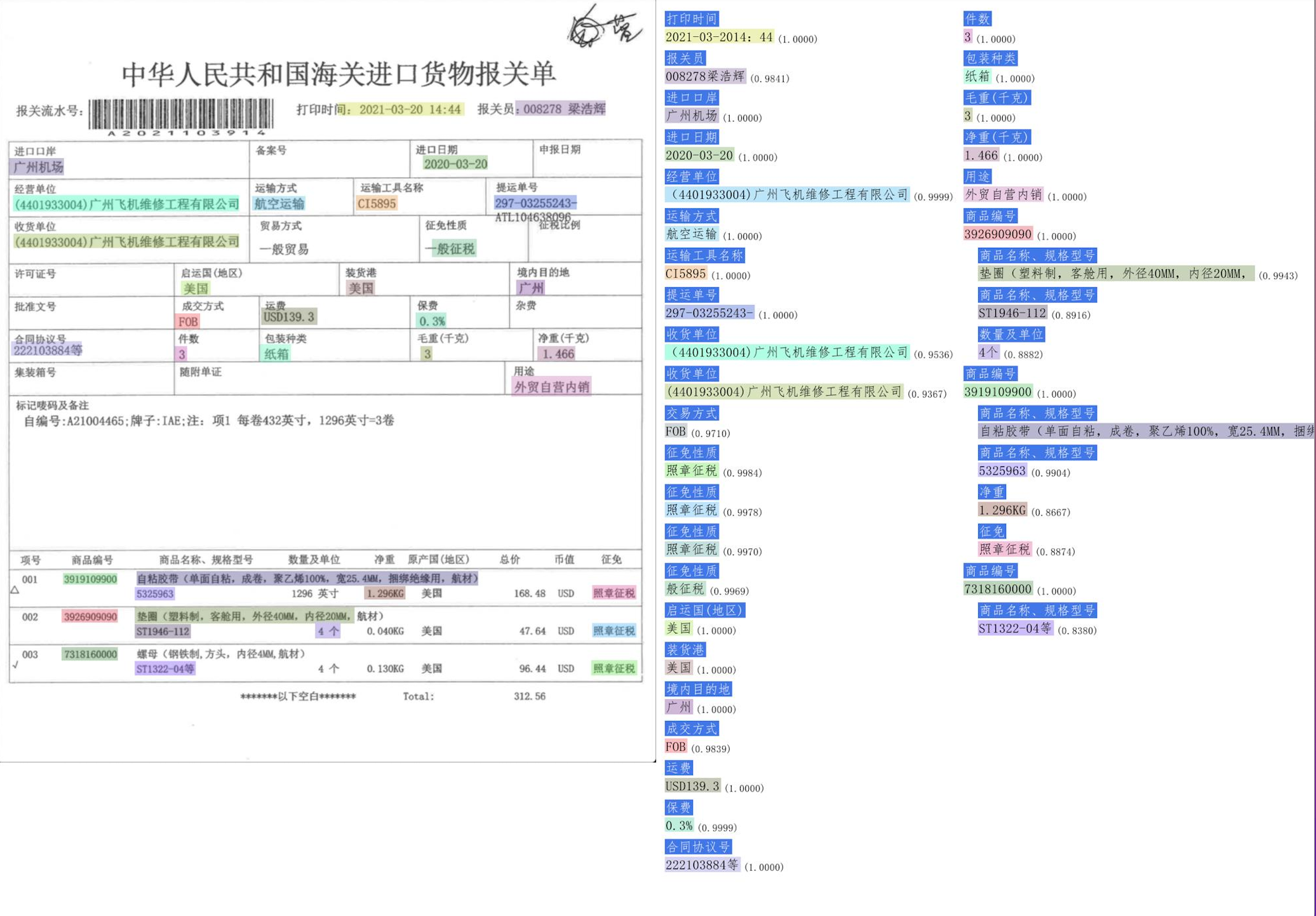
Task: Select result value 1.466 in results list
Action: (981, 156)
